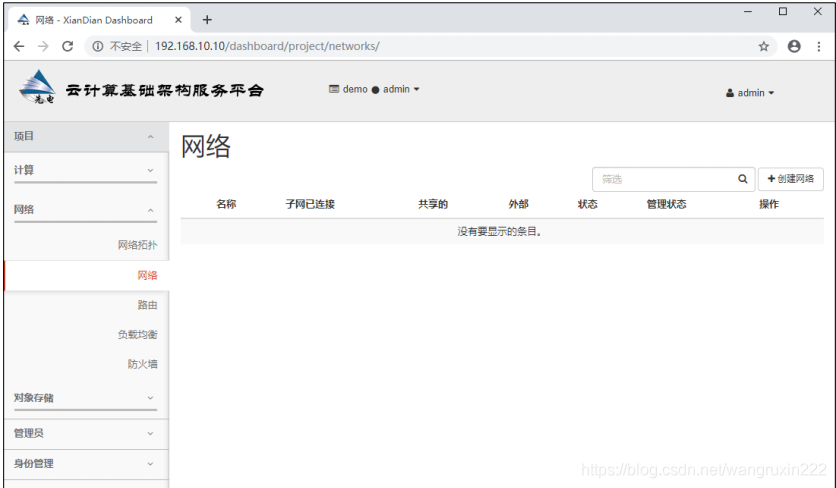The image size is (836, 488).
Task: Click the browser back arrow
Action: click(x=19, y=46)
